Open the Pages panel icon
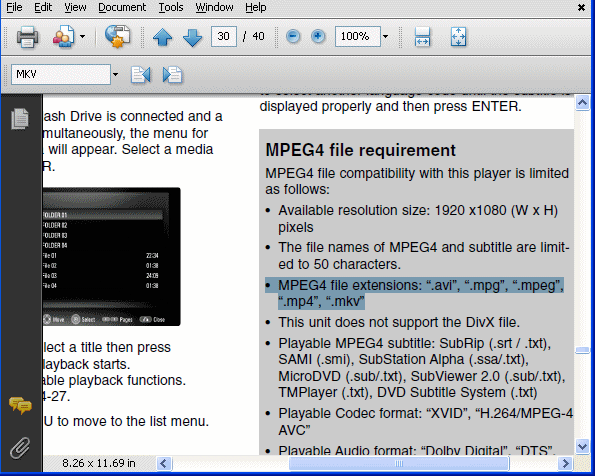Screen dimensions: 595x476 click(x=20, y=119)
